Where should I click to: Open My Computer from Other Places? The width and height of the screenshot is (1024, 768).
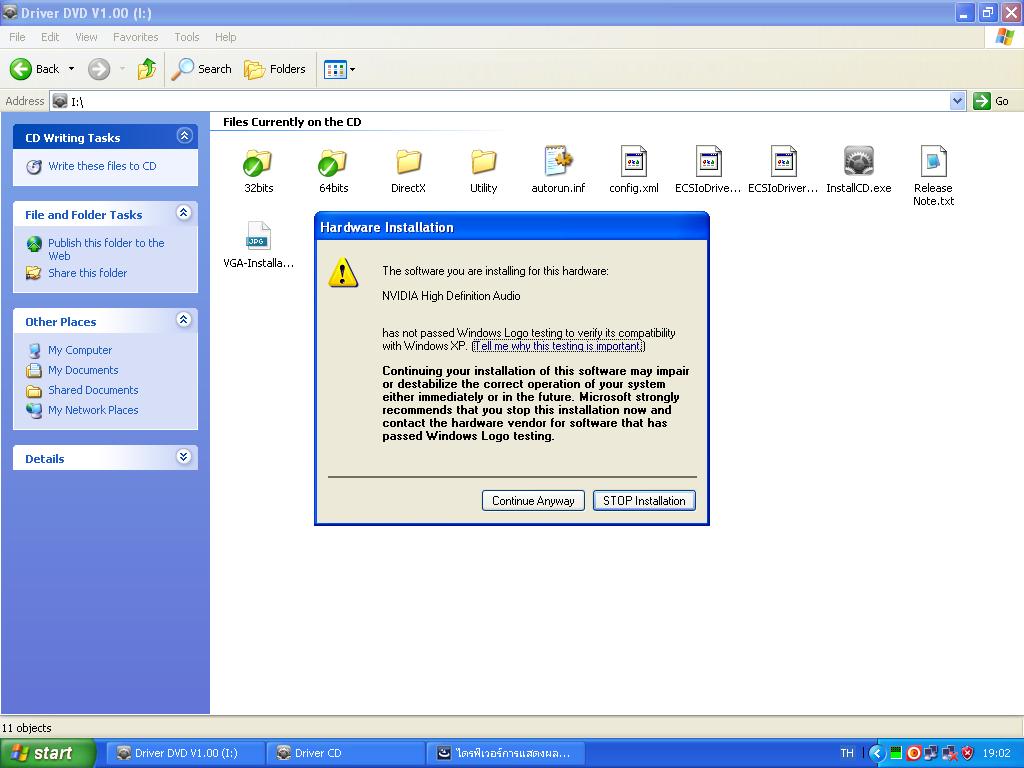click(80, 350)
